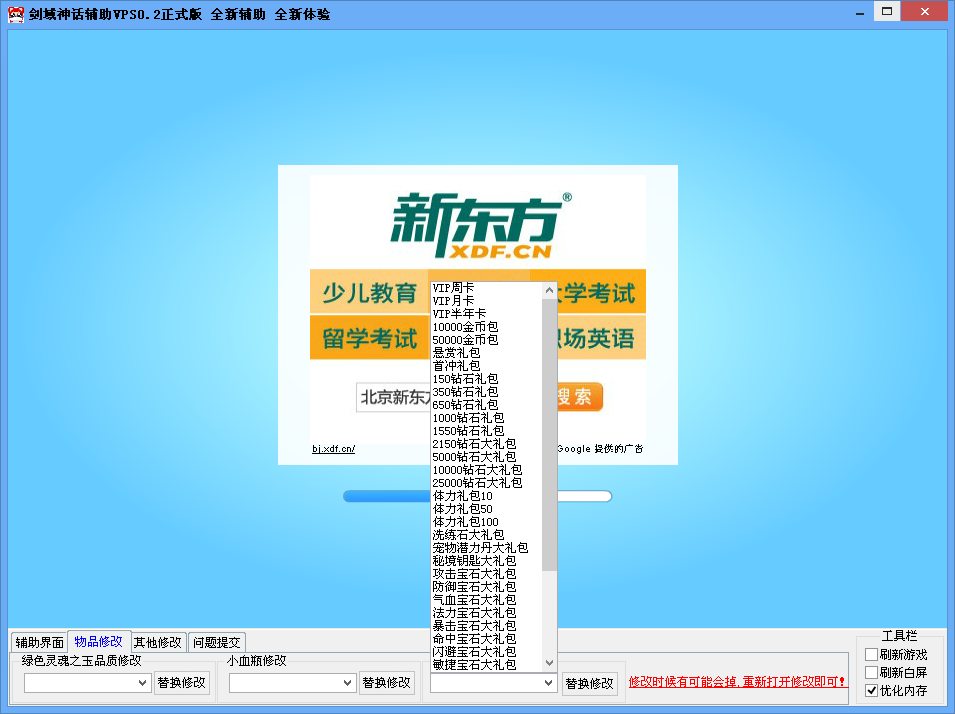Select the 攻击宝石大礼包 entry

click(486, 574)
